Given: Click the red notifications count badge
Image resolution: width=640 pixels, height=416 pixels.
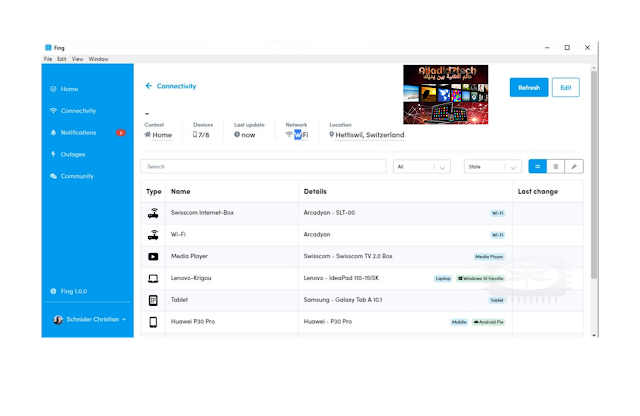Looking at the screenshot, I should [120, 133].
